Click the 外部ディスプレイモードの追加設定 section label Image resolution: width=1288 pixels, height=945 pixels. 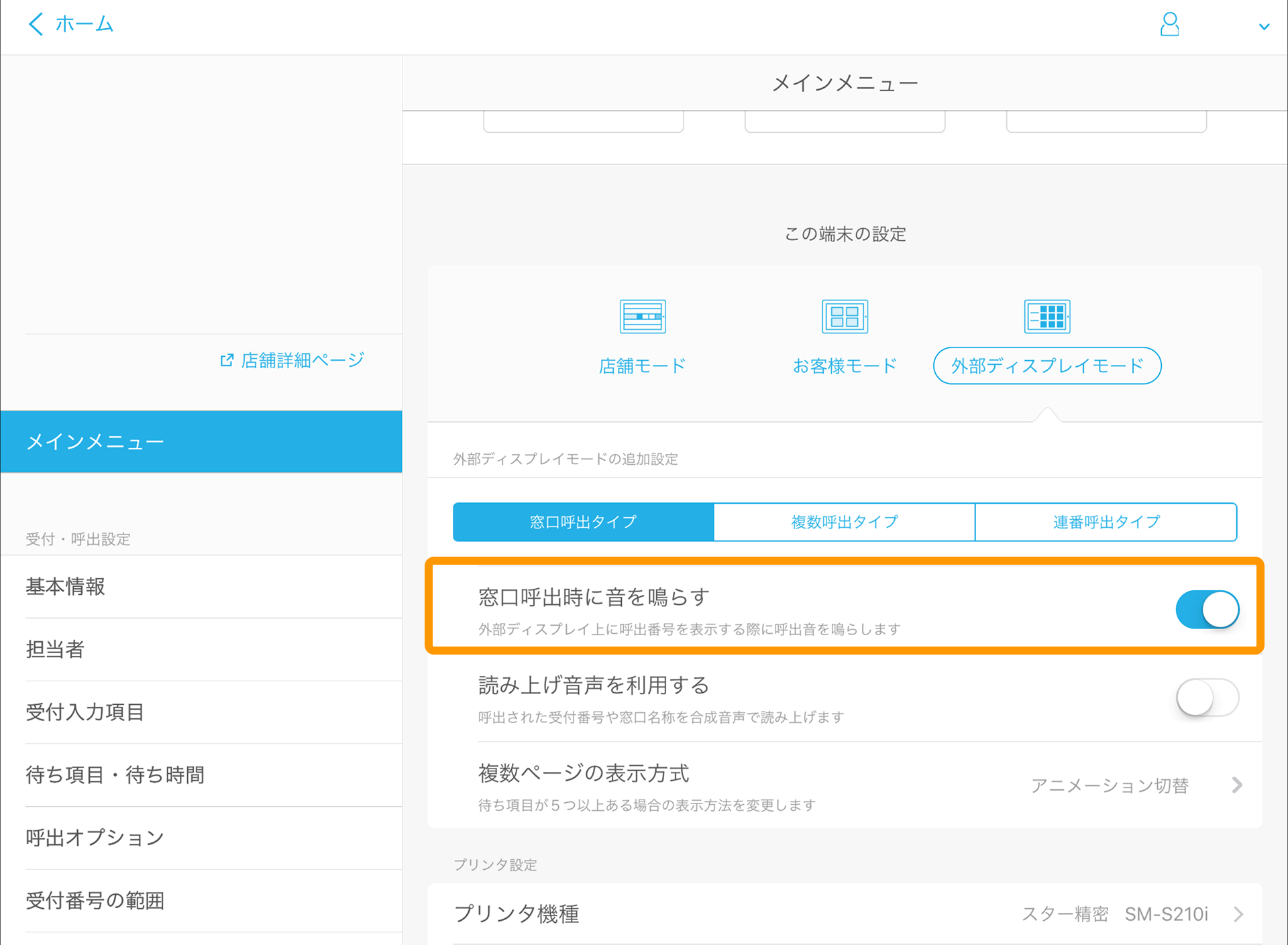point(566,459)
